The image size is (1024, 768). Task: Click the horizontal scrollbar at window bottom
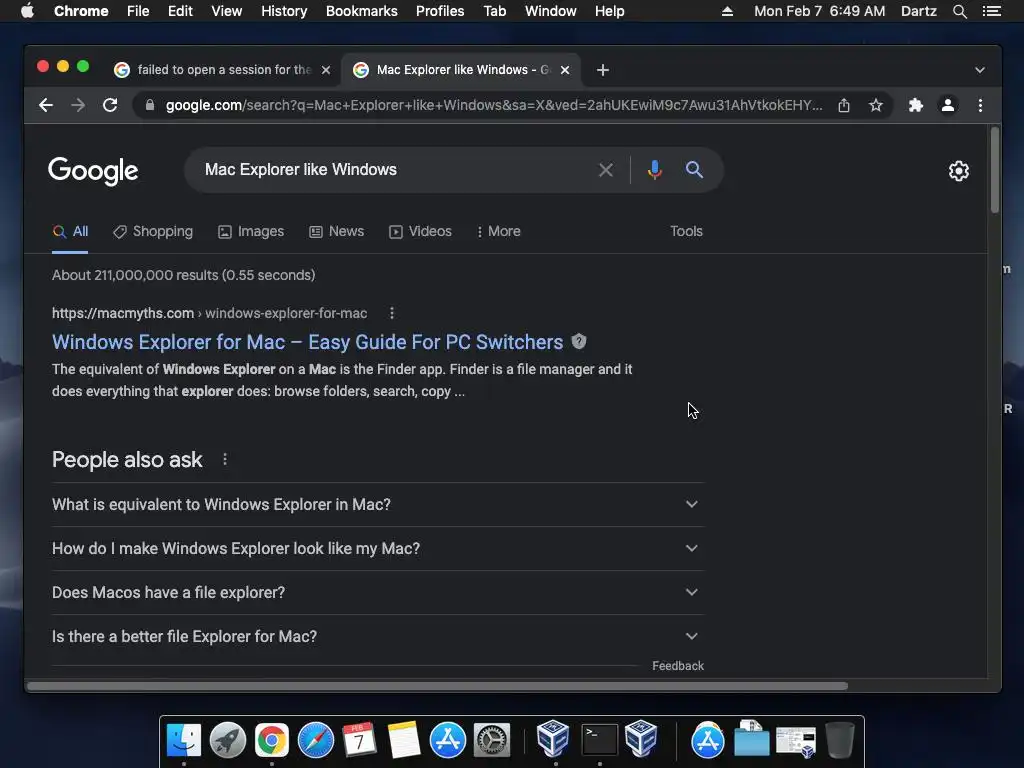coord(438,686)
